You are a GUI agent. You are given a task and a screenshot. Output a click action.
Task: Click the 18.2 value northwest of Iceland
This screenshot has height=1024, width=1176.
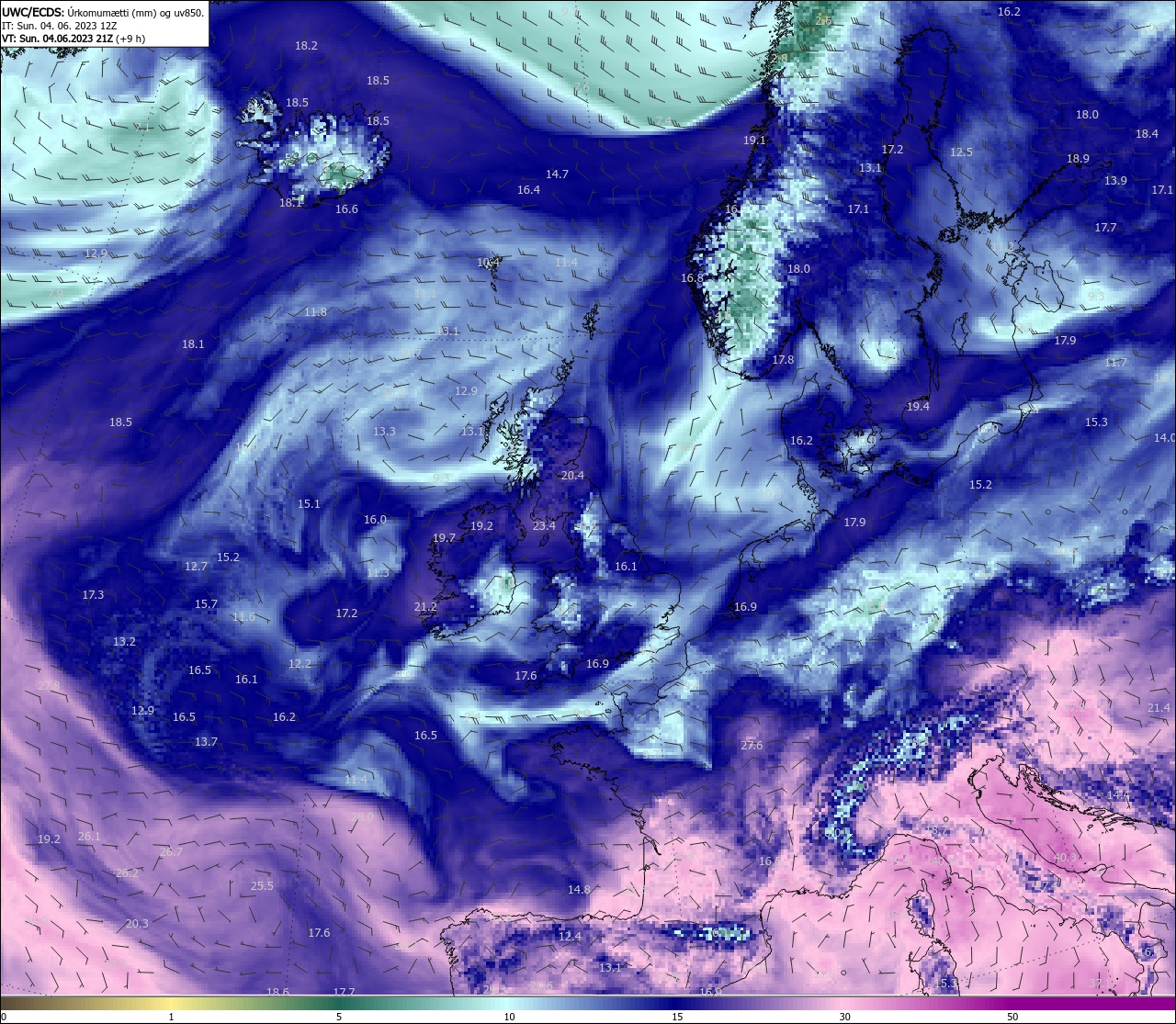click(x=306, y=46)
